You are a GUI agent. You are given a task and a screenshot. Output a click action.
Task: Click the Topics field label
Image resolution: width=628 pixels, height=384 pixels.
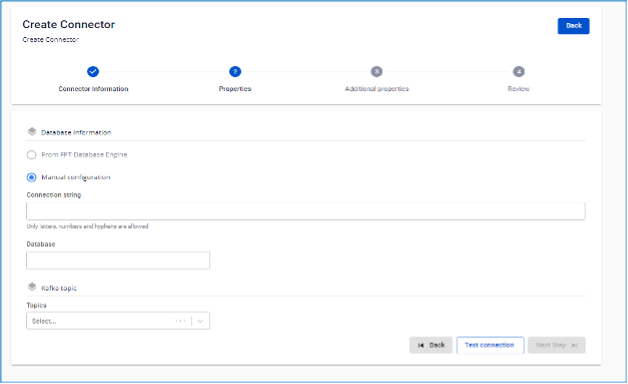tap(36, 306)
